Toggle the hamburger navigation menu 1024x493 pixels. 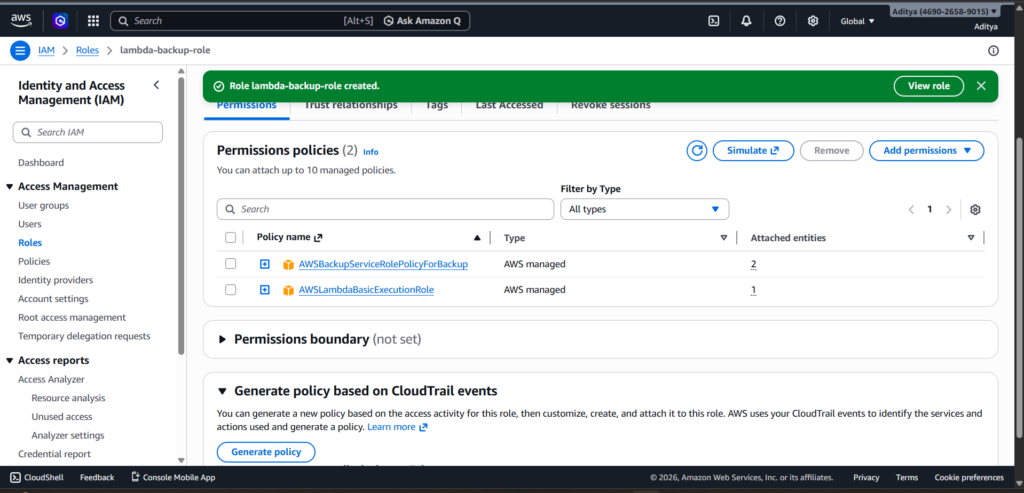tap(20, 50)
